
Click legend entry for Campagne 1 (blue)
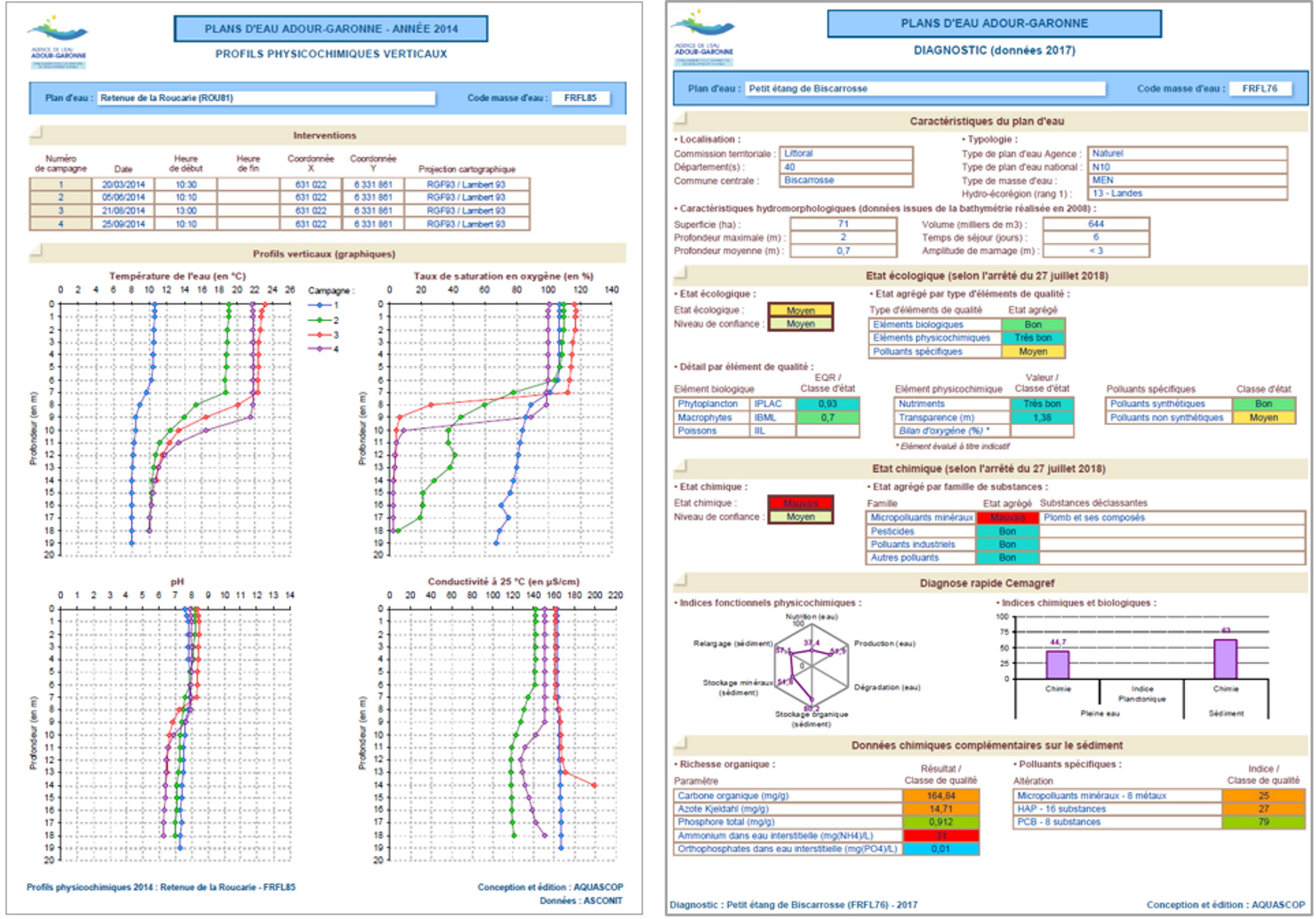[324, 305]
